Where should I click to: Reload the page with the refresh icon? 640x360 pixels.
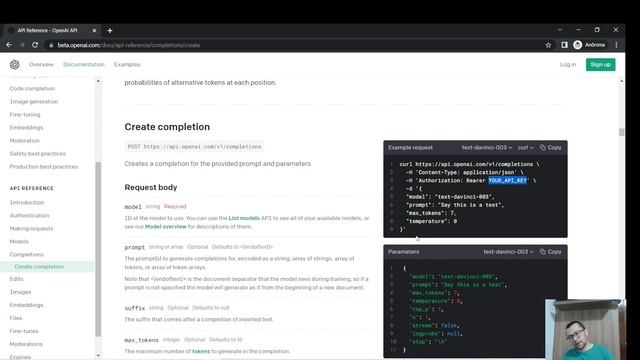coord(35,45)
